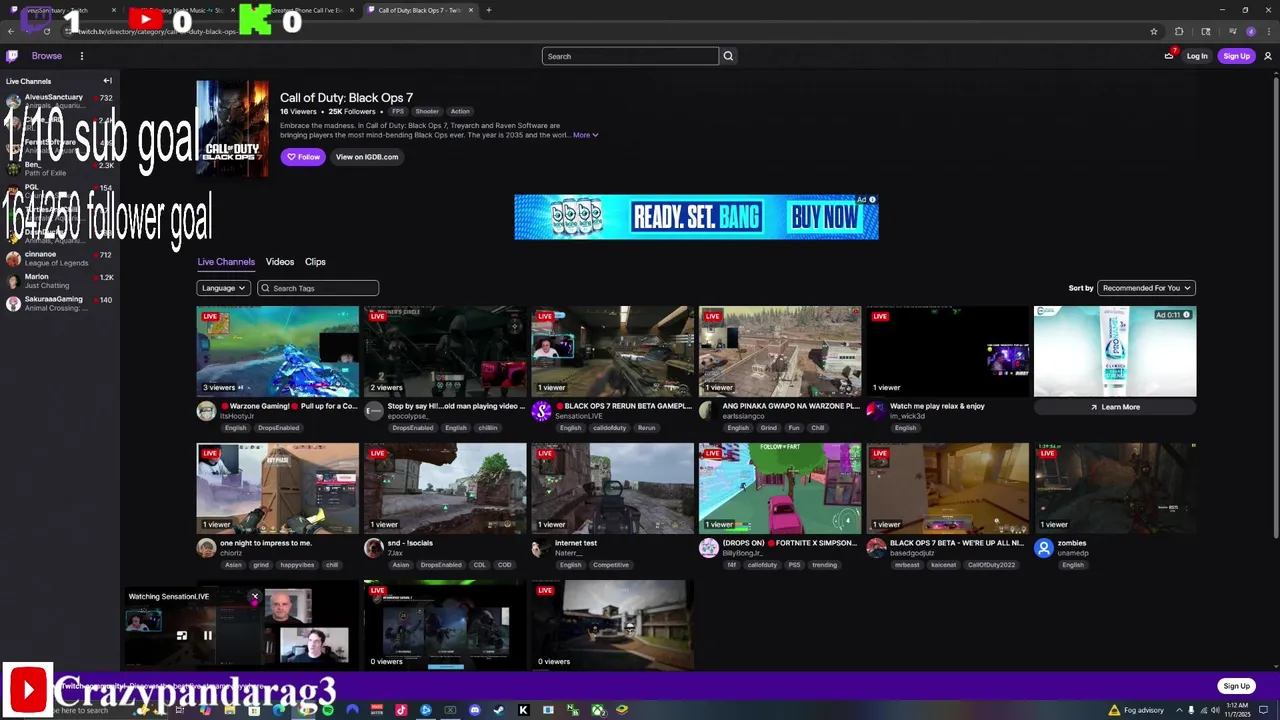Open Xbox app from the taskbar

click(x=597, y=710)
